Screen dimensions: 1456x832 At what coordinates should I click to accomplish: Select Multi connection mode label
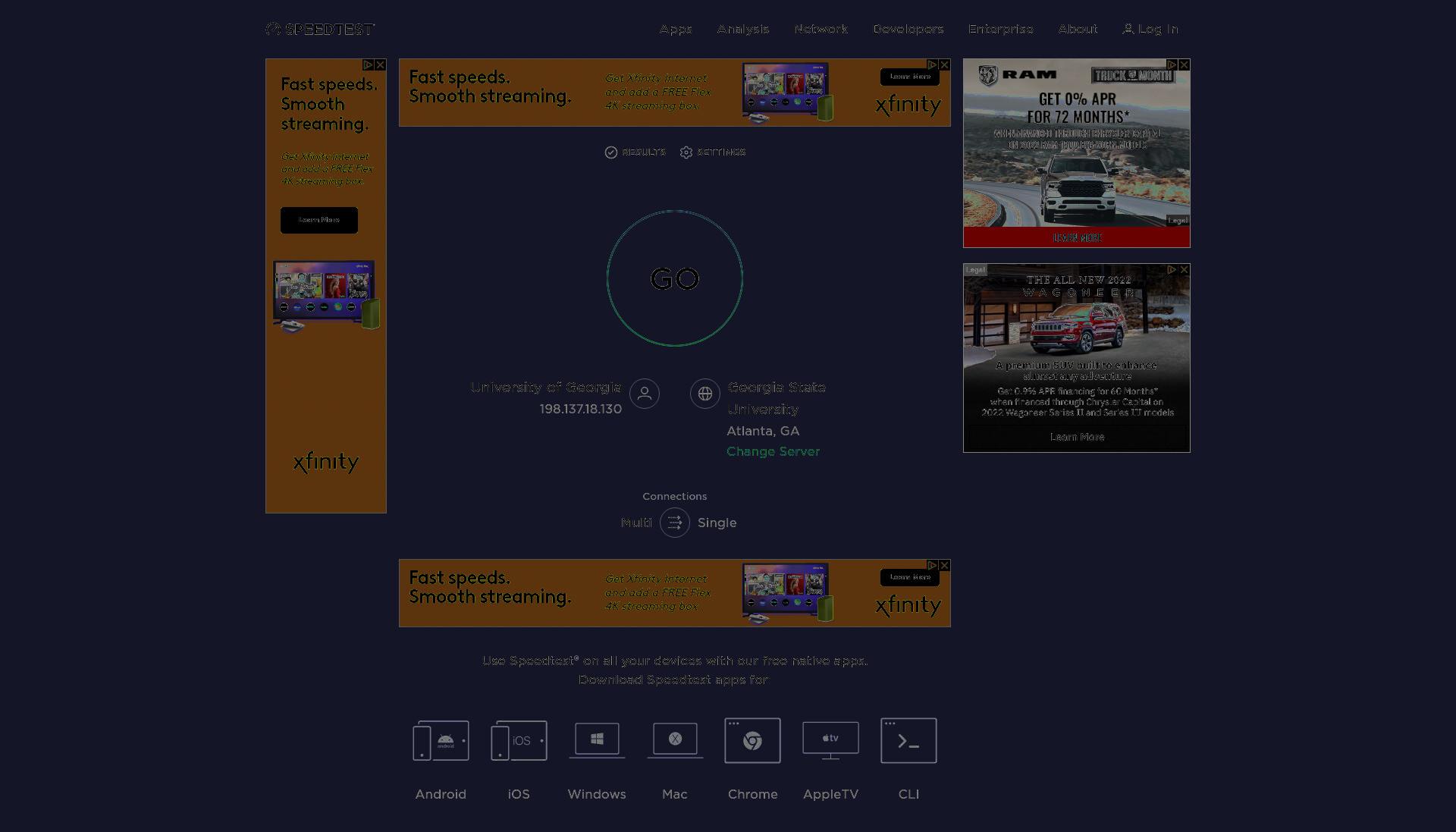click(x=636, y=523)
